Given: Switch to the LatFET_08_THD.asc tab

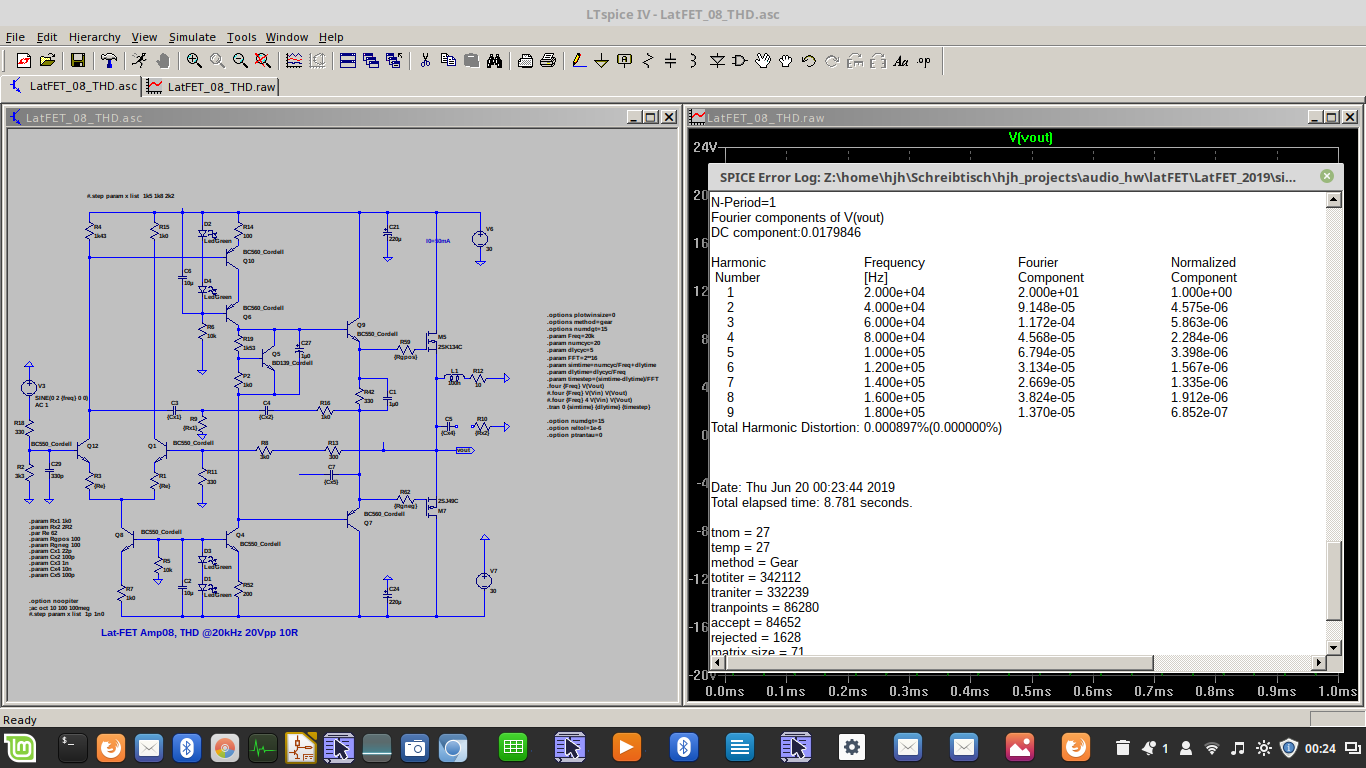Looking at the screenshot, I should [72, 86].
